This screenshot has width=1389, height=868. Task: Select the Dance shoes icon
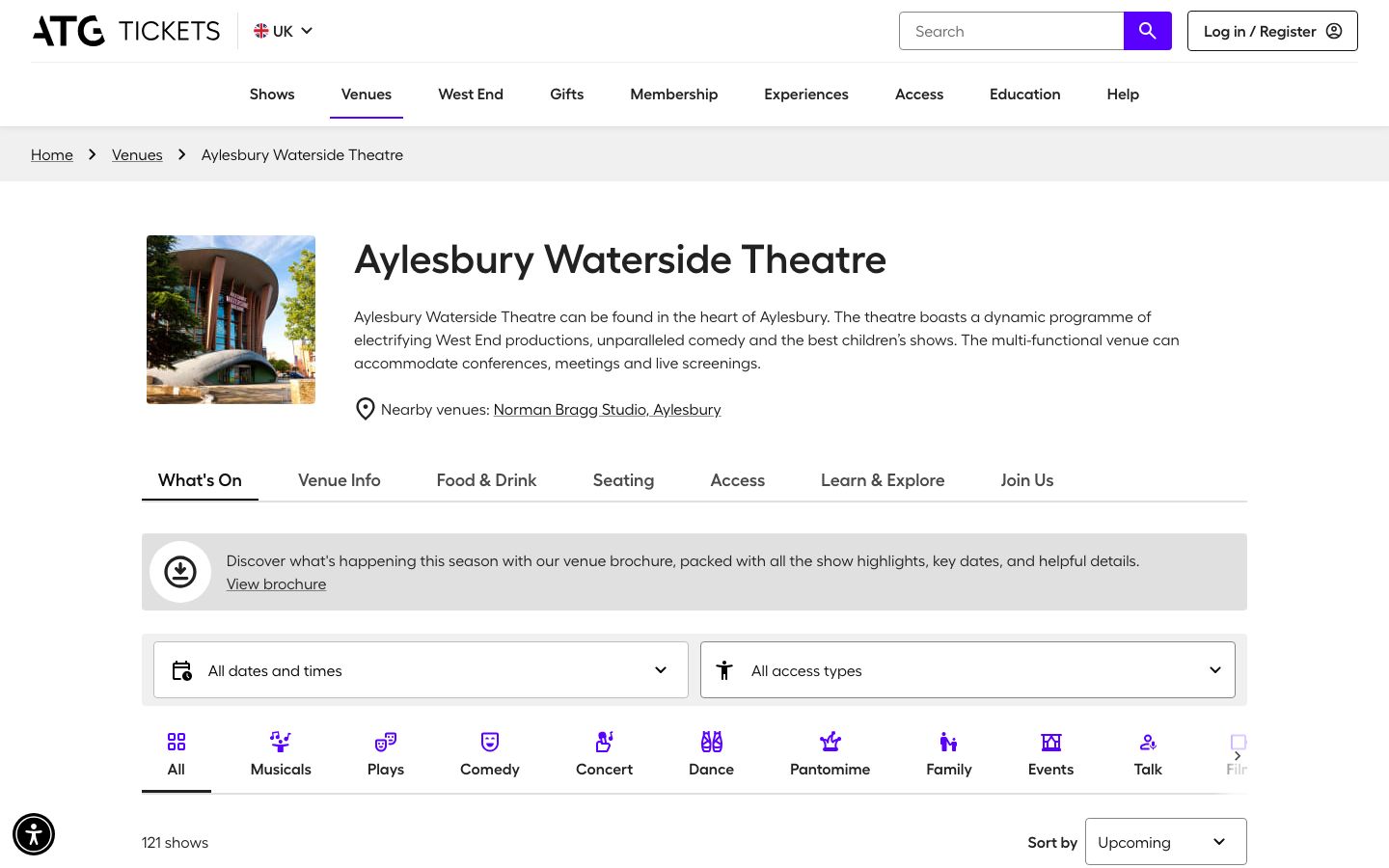[x=712, y=742]
